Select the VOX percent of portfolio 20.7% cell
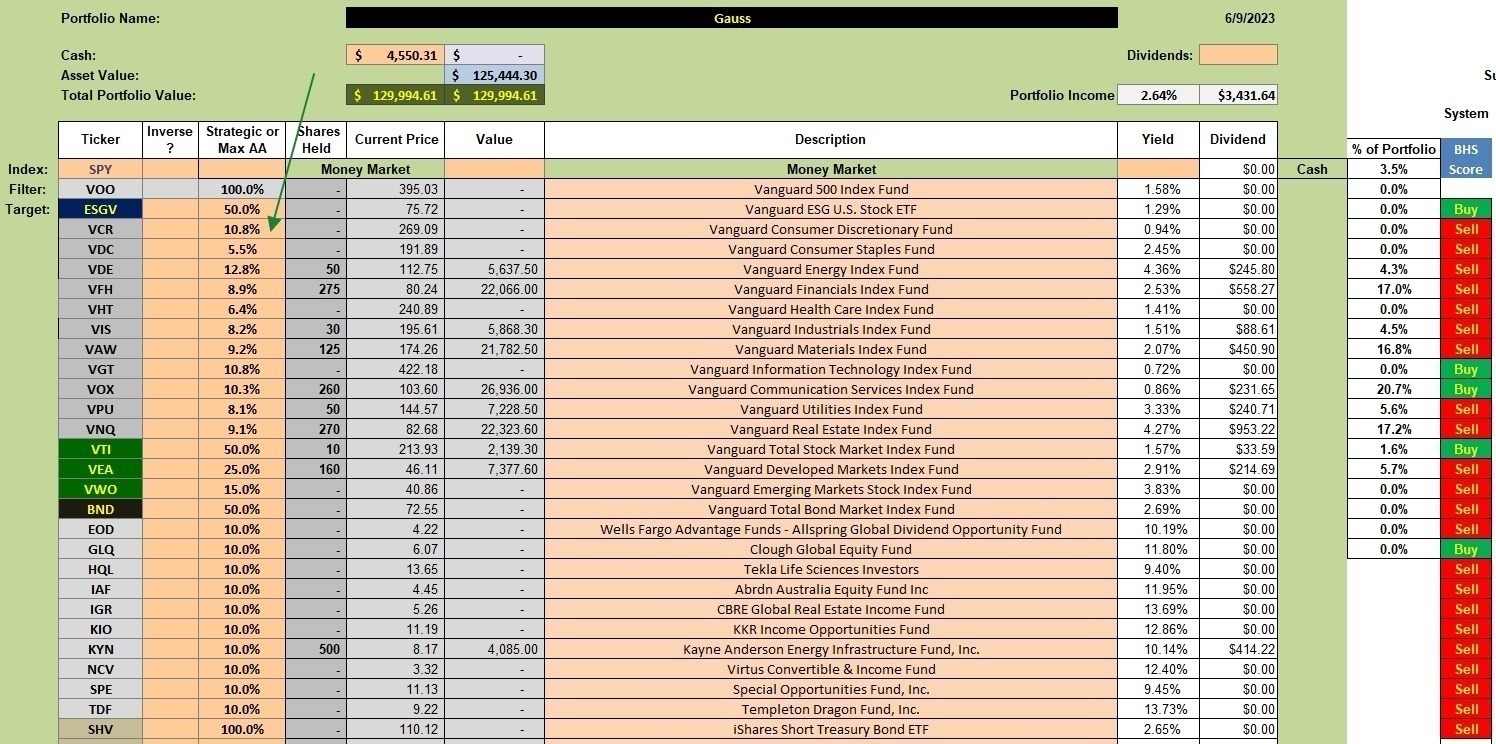This screenshot has height=744, width=1496. tap(1393, 389)
